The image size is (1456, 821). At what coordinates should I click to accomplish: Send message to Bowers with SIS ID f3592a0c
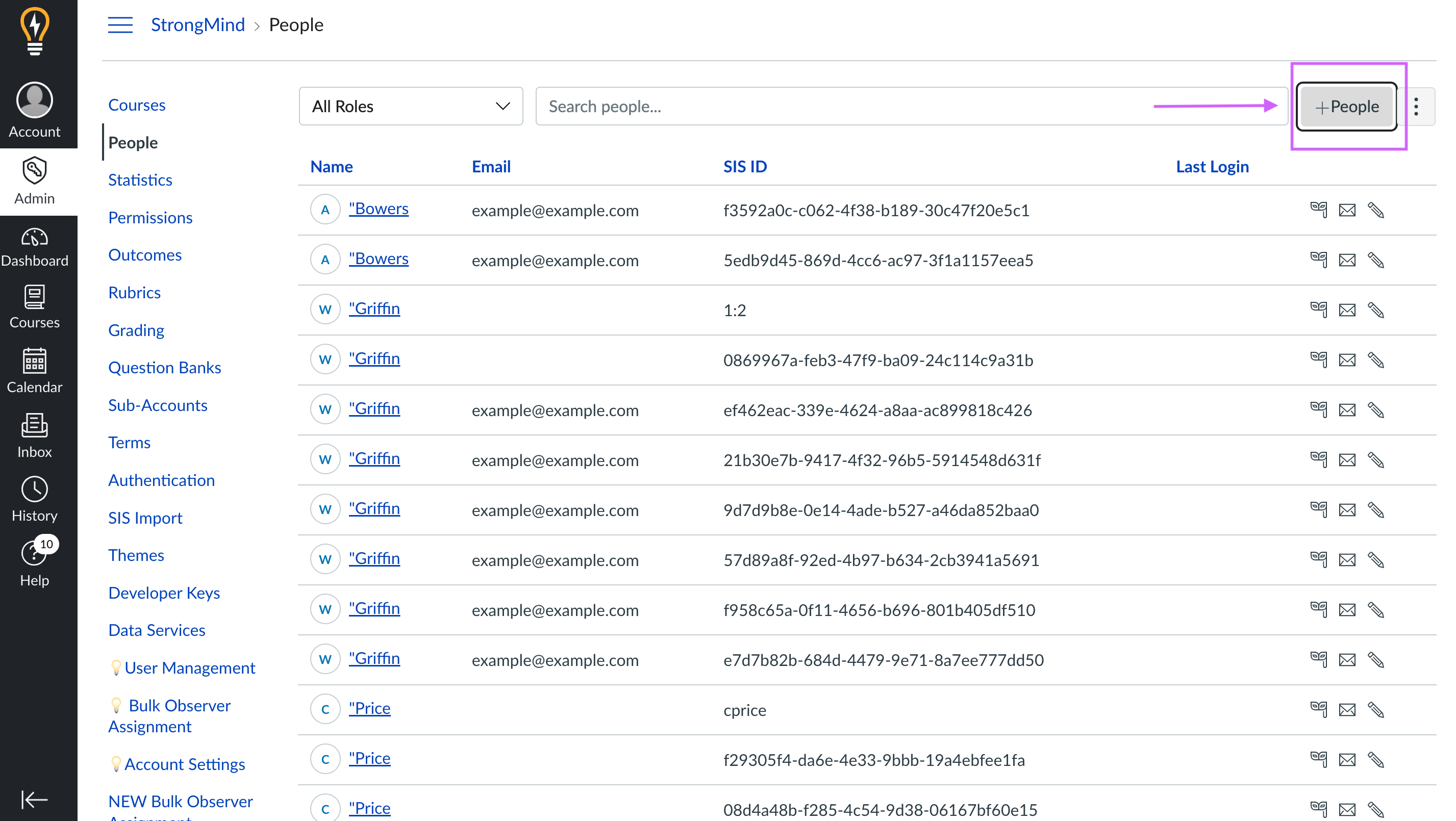tap(1347, 210)
